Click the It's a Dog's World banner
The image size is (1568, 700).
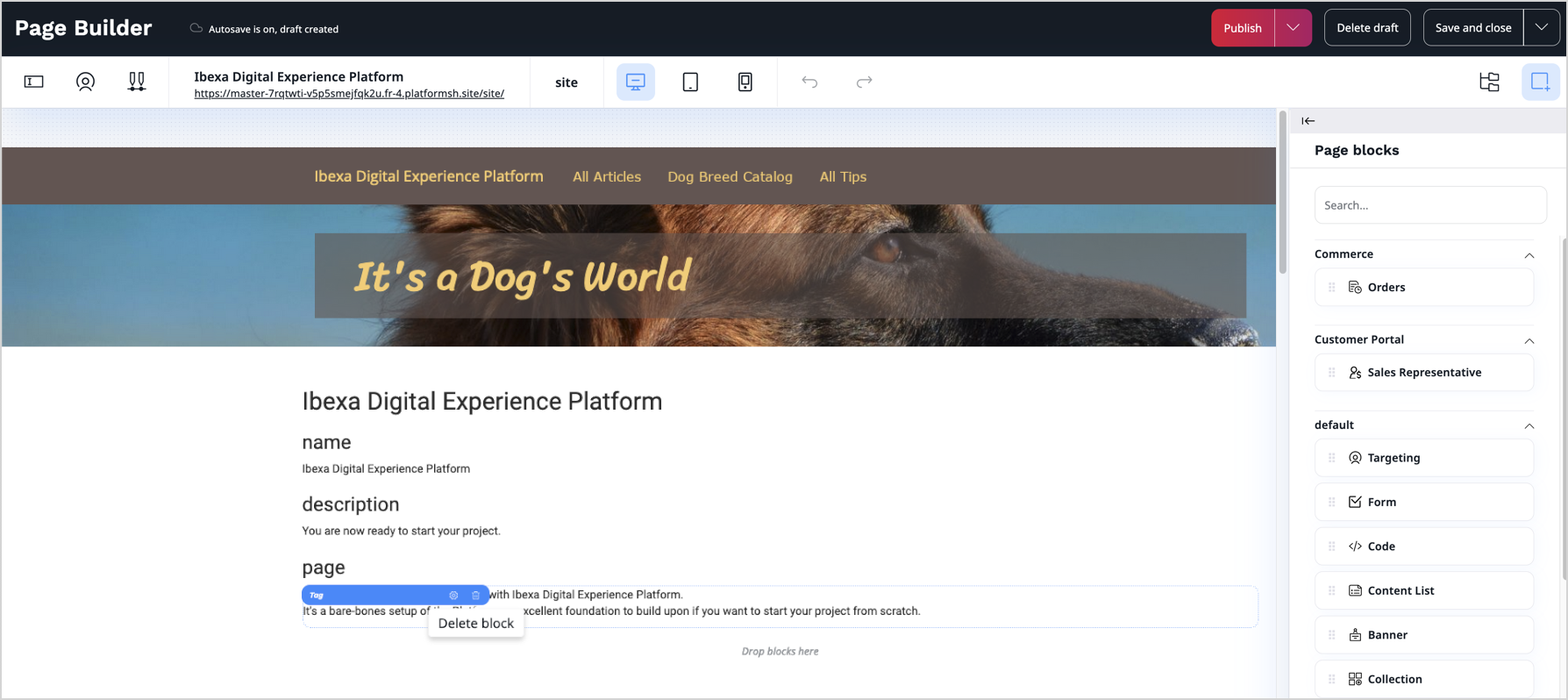pyautogui.click(x=780, y=275)
